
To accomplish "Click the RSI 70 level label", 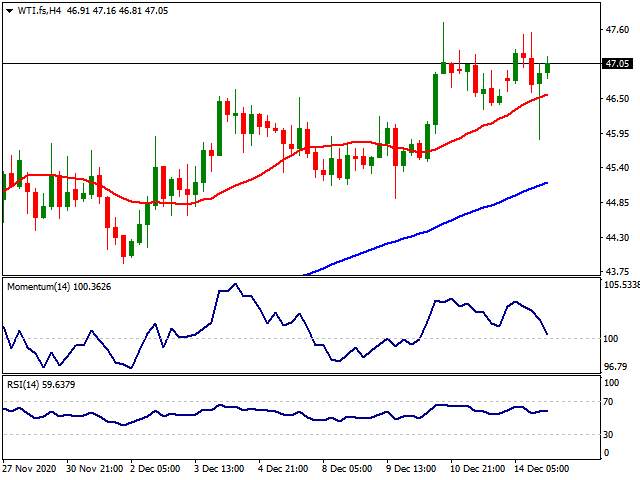I will click(608, 402).
